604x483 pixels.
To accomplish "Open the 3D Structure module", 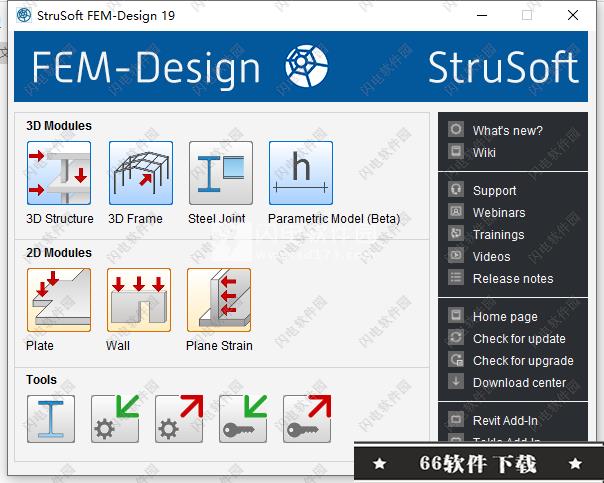I will pyautogui.click(x=59, y=173).
